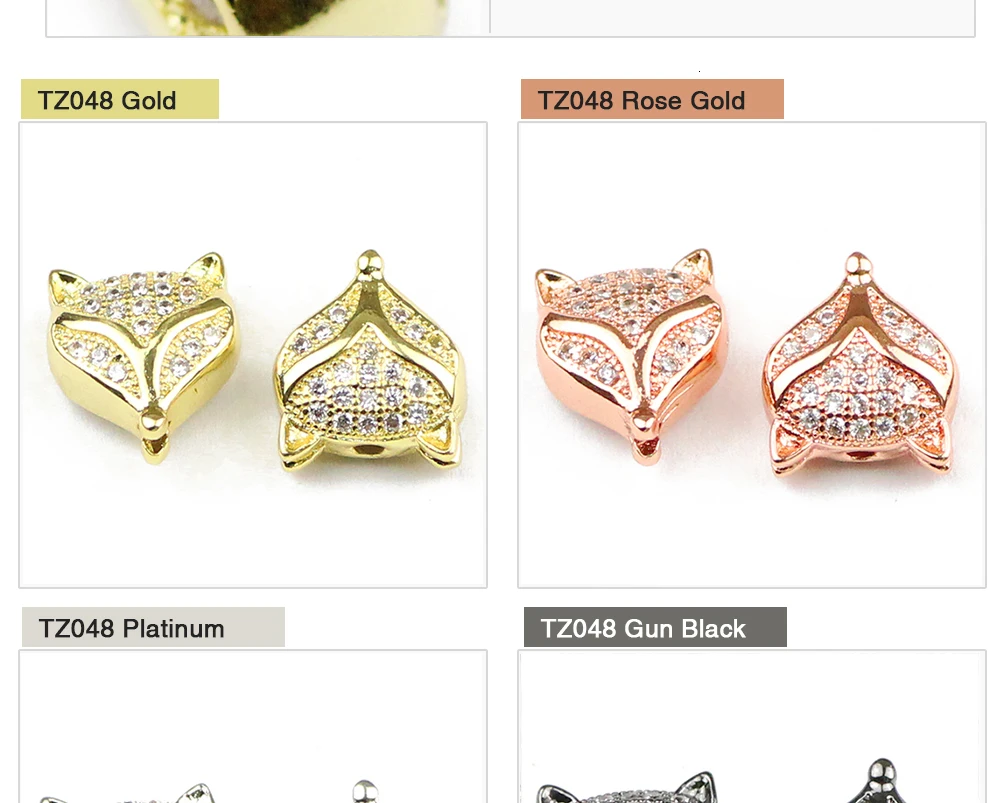The image size is (1000, 803).
Task: Select the front-facing rose gold fox bead
Action: pos(629,355)
